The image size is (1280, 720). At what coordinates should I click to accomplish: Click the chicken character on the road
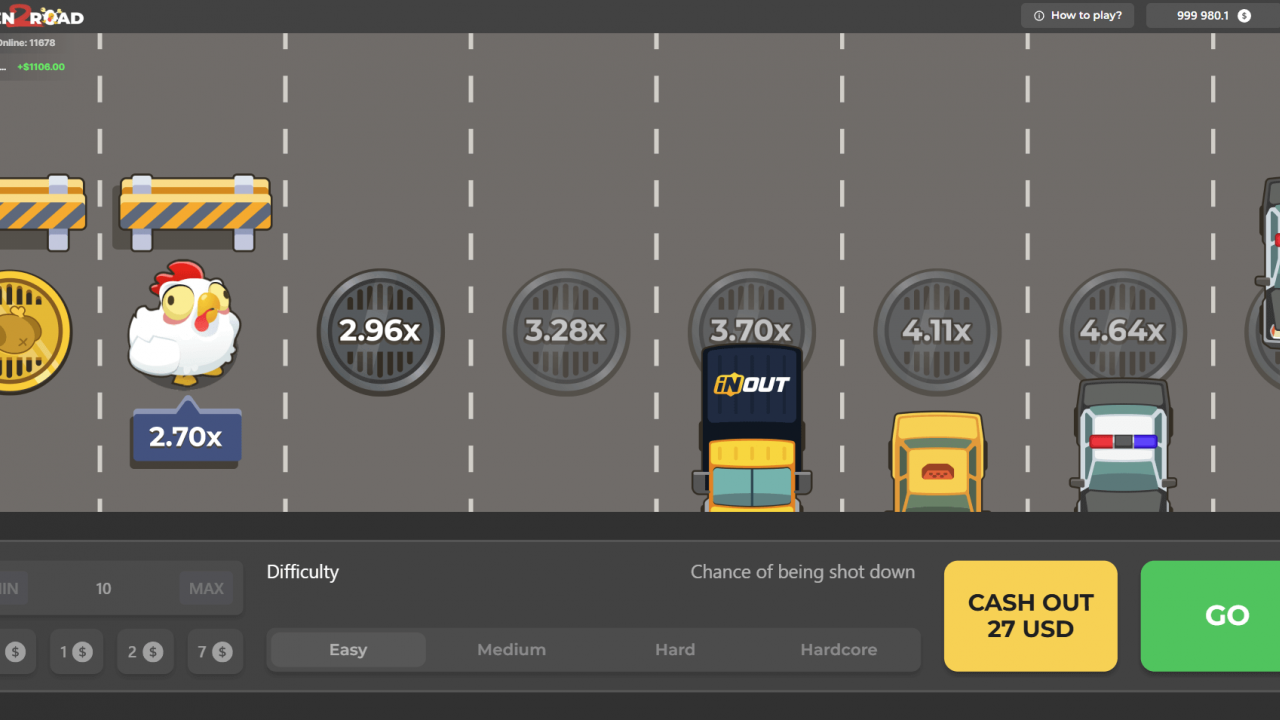point(185,325)
